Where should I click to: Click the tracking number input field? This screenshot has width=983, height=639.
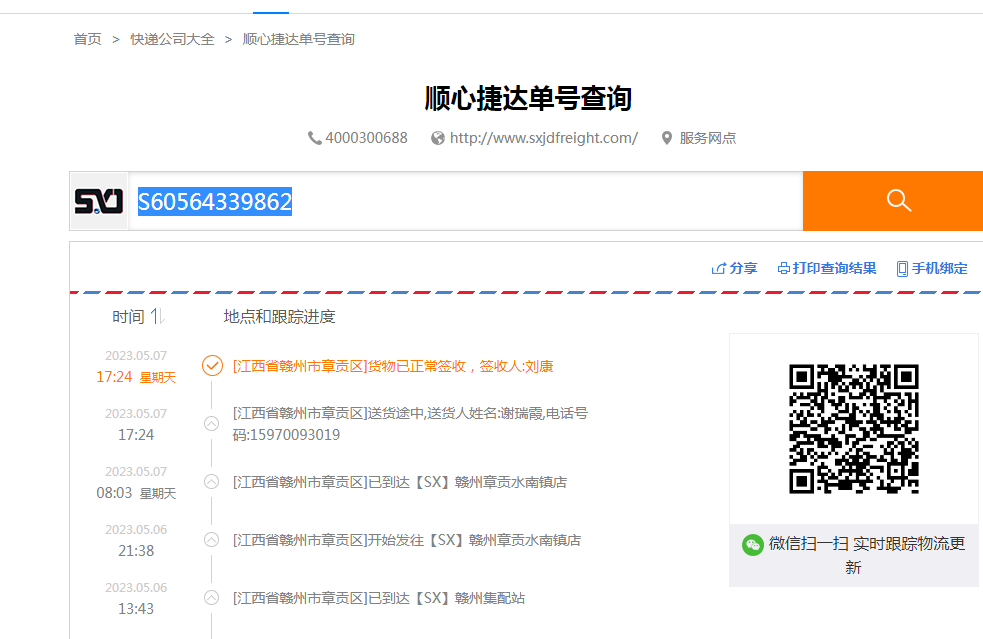point(465,201)
